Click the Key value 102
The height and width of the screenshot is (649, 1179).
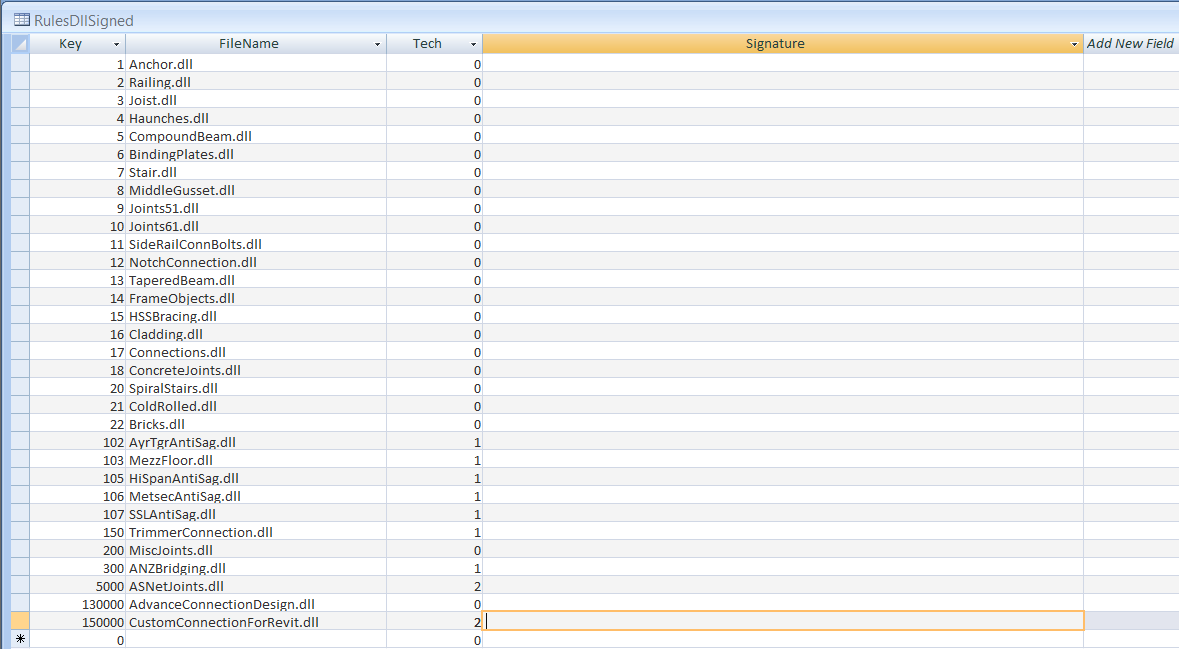pyautogui.click(x=114, y=442)
